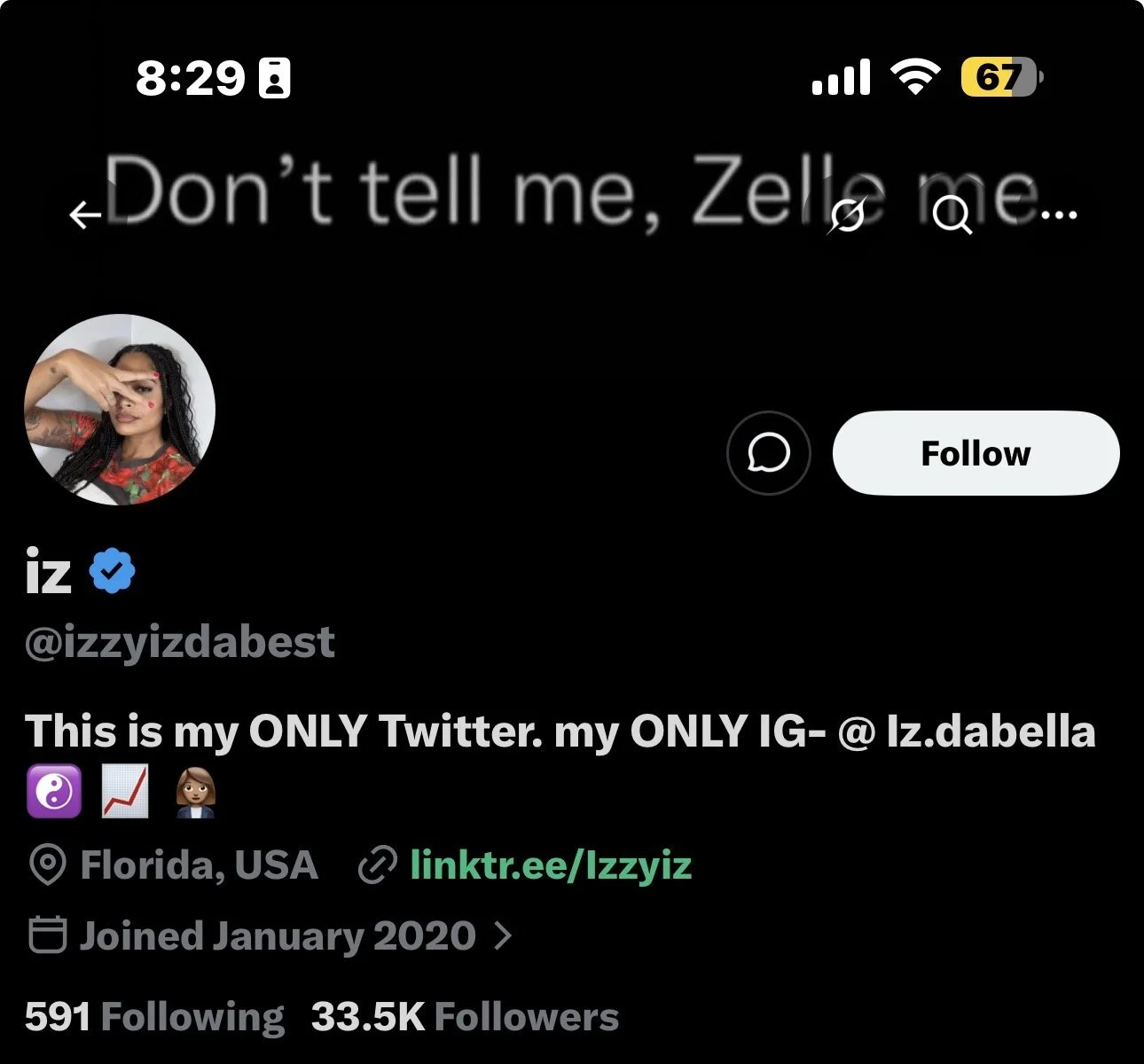The height and width of the screenshot is (1064, 1144).
Task: Open Grok via the slashed-circle icon
Action: coord(848,215)
